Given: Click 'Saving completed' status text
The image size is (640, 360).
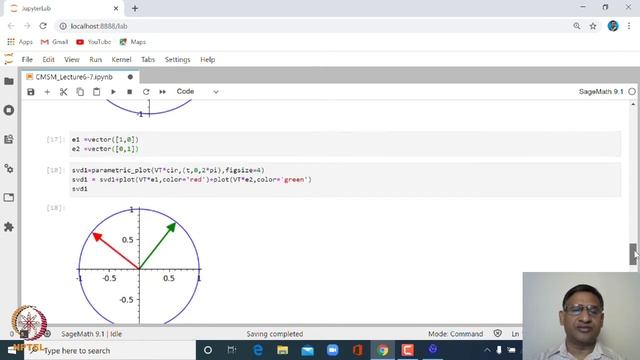Looking at the screenshot, I should tap(275, 334).
